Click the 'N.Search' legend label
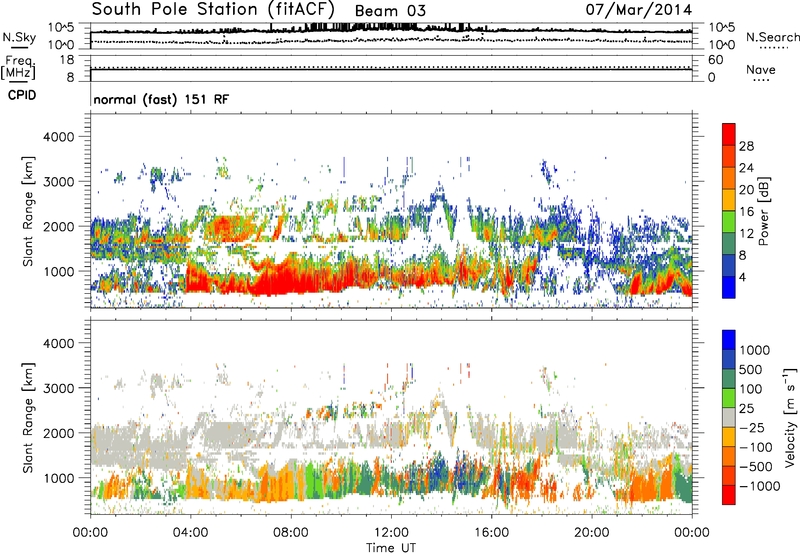This screenshot has height=554, width=800. coord(772,37)
